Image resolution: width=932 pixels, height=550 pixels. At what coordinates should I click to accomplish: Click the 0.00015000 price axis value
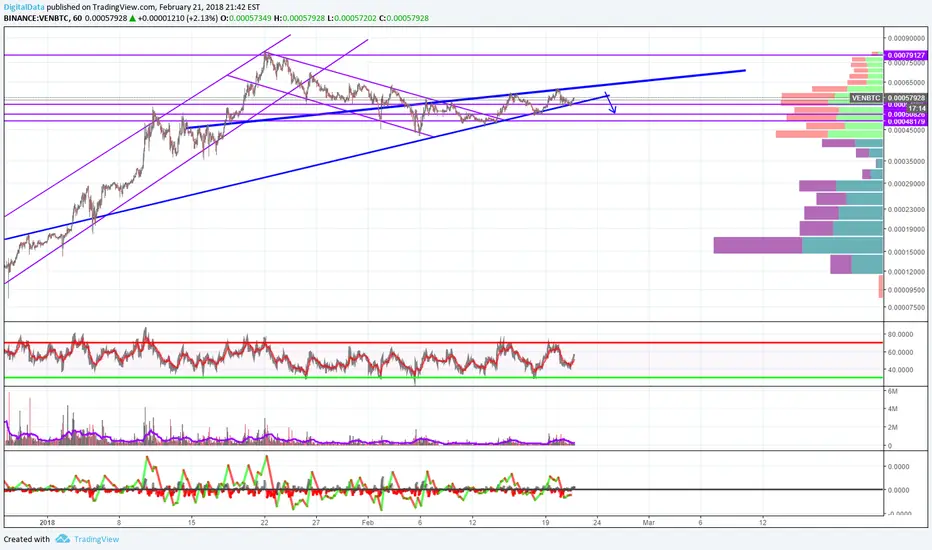pos(906,252)
